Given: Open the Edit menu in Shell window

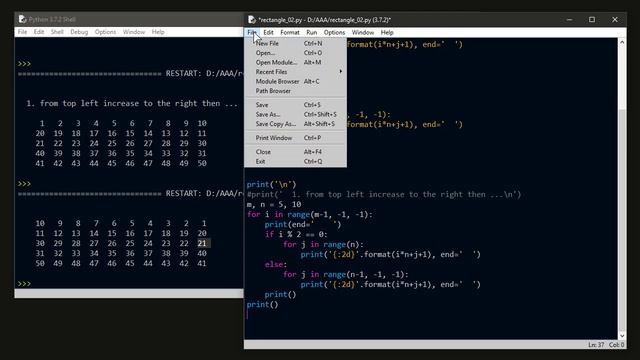Looking at the screenshot, I should click(x=39, y=32).
